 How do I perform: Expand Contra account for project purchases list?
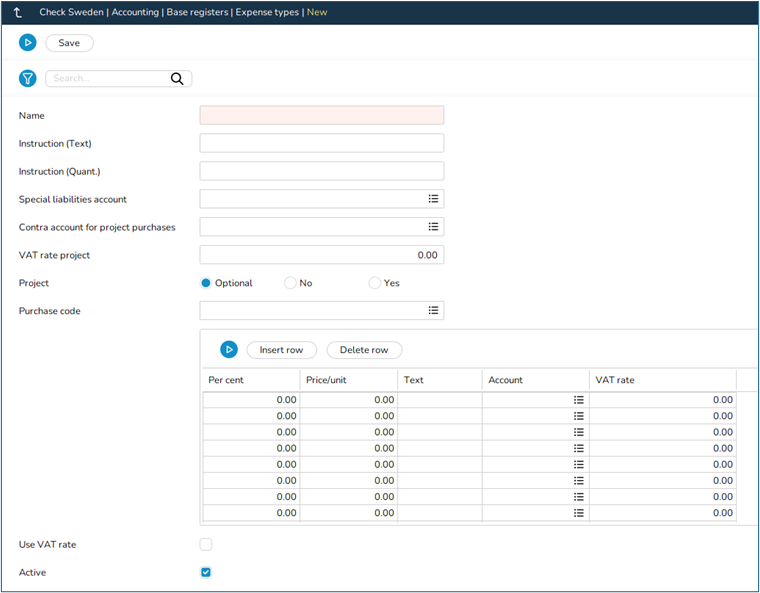433,227
